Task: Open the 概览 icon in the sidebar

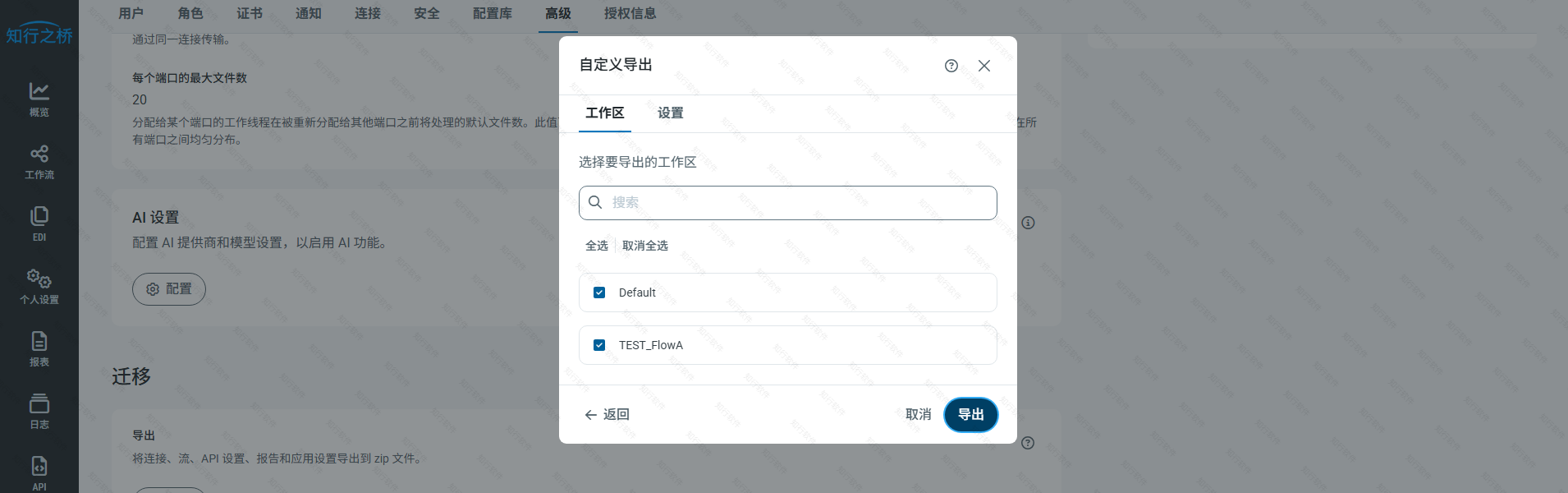Action: 39,99
